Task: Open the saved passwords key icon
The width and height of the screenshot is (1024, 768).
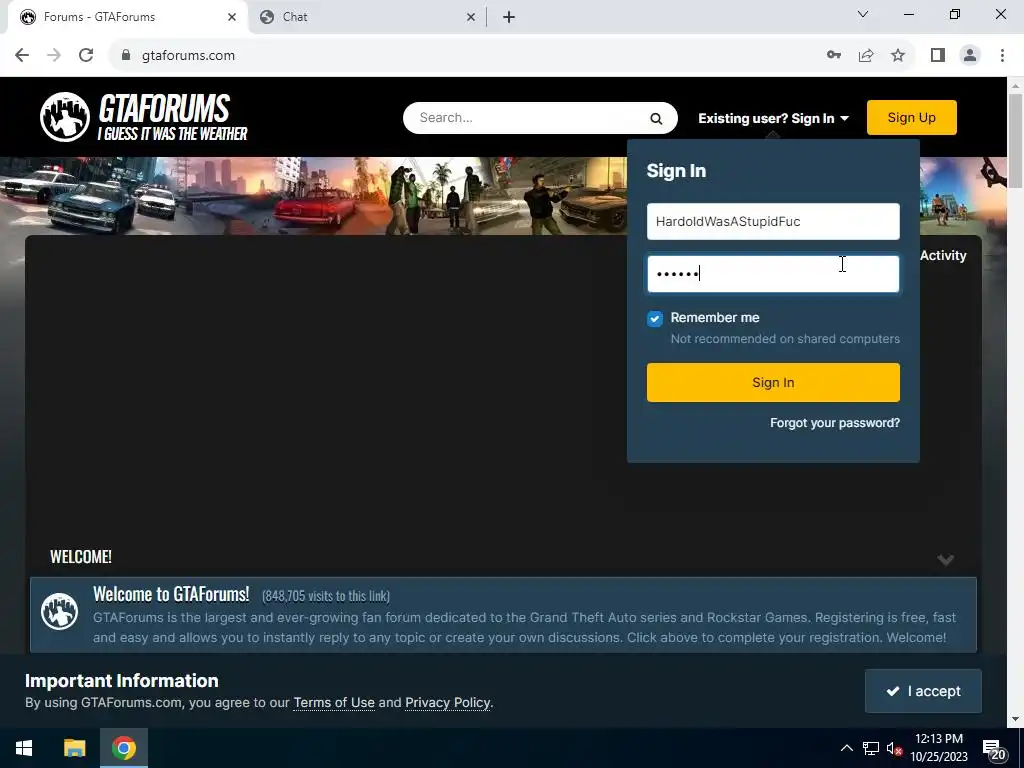Action: coord(834,55)
